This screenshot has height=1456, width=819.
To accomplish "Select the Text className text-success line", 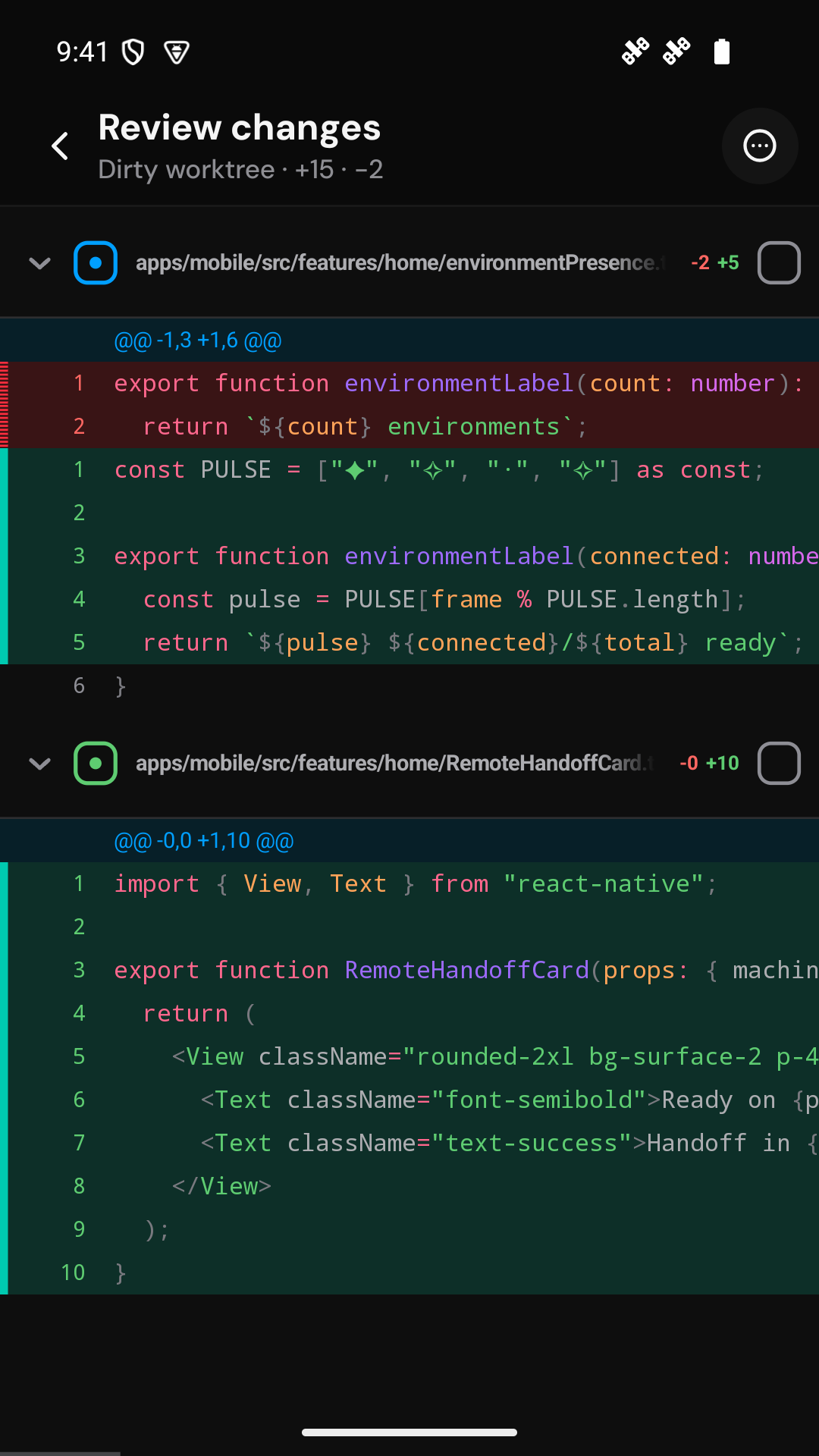I will pyautogui.click(x=409, y=1143).
